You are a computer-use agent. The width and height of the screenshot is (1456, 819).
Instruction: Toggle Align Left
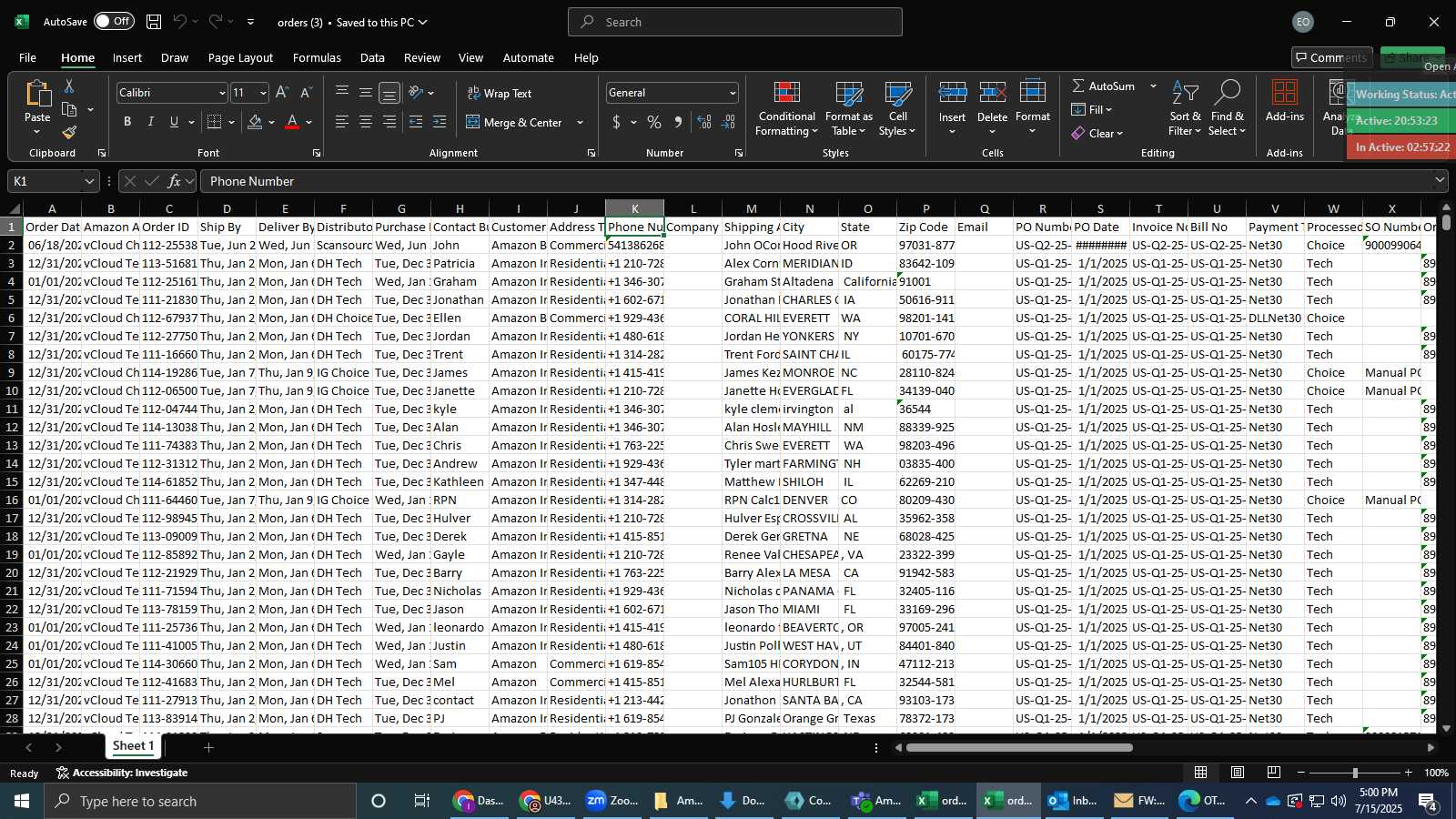click(x=342, y=122)
